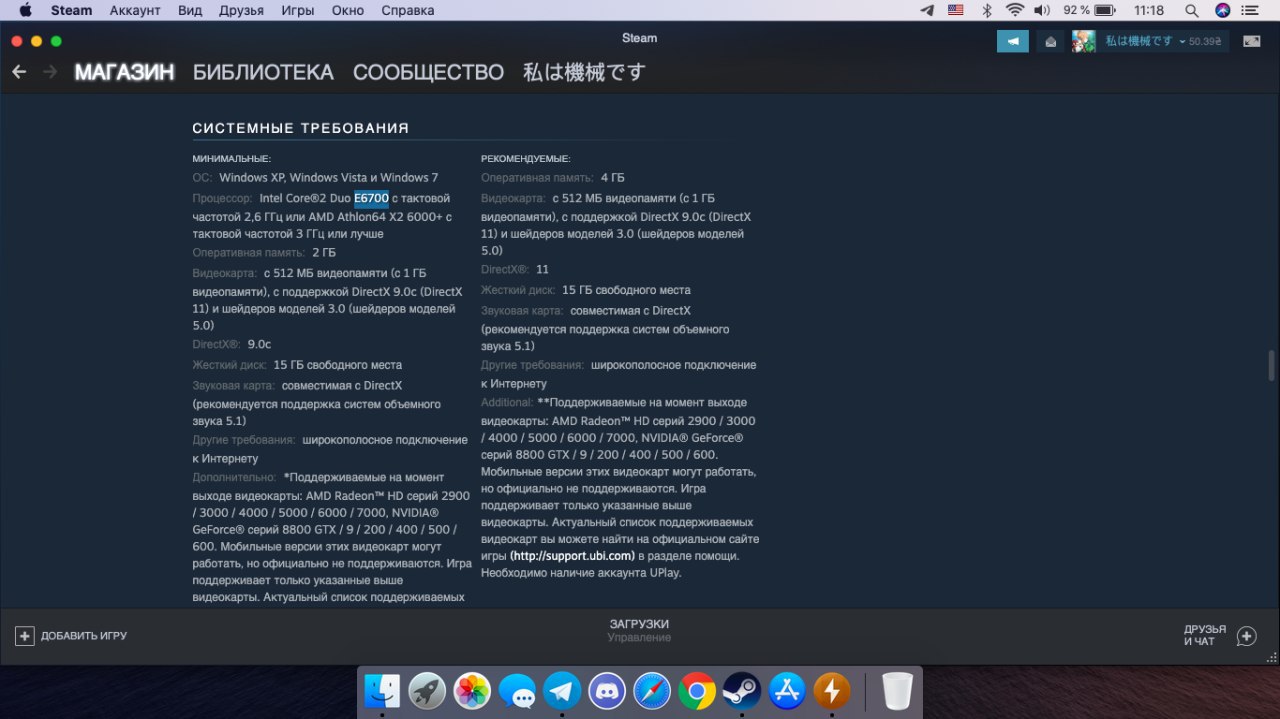Image resolution: width=1280 pixels, height=719 pixels.
Task: Open the Справка menu
Action: [408, 10]
